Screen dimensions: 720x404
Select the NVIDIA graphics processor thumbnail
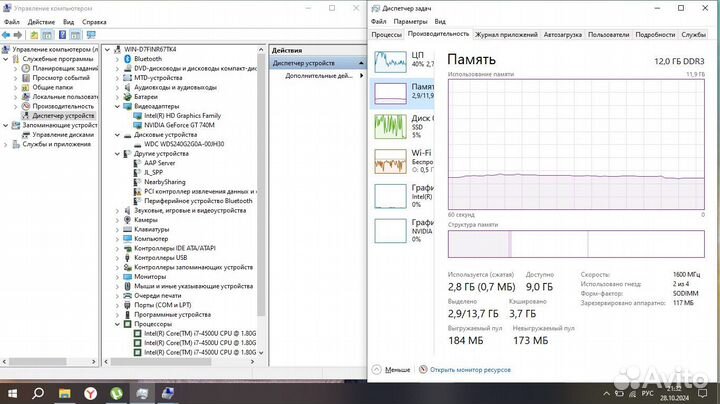tap(390, 230)
